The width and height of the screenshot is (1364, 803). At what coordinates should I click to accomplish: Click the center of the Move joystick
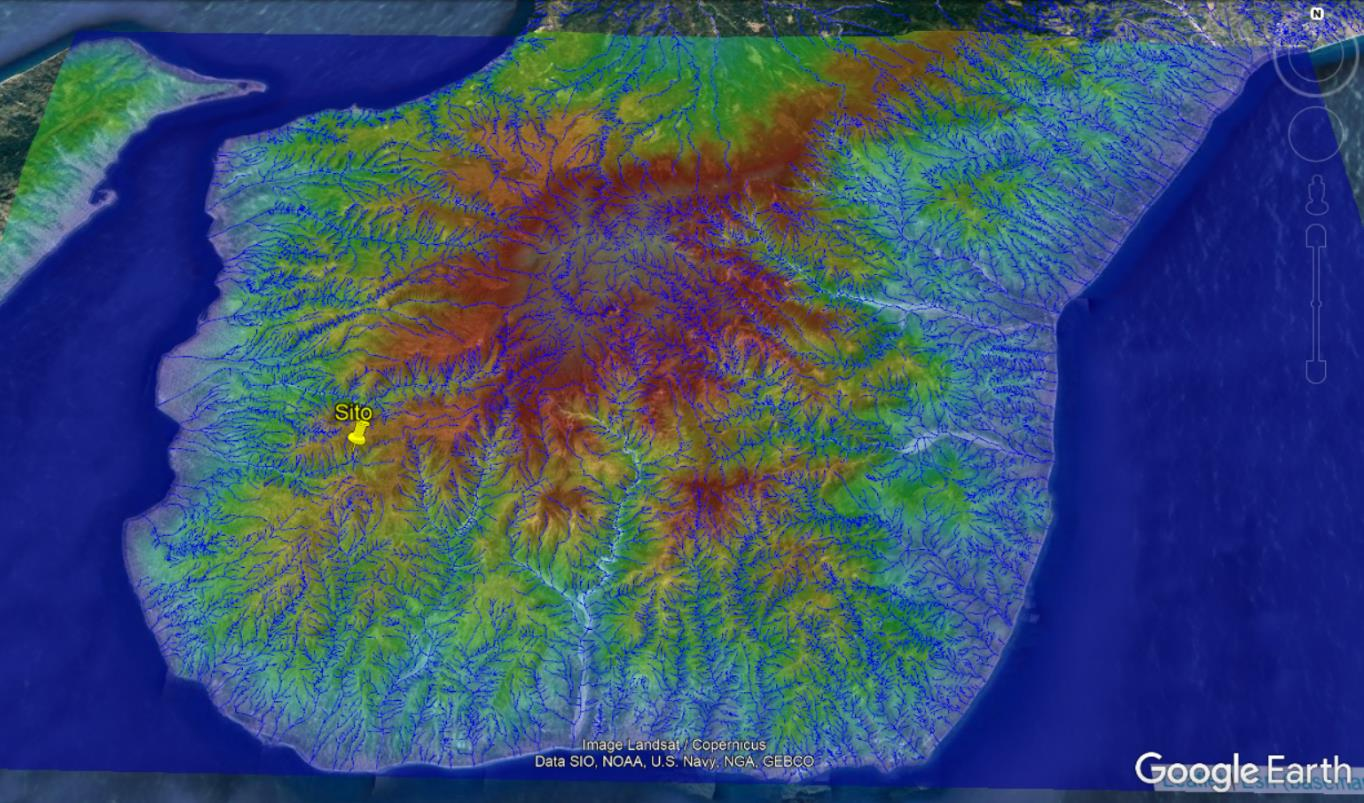[x=1316, y=133]
